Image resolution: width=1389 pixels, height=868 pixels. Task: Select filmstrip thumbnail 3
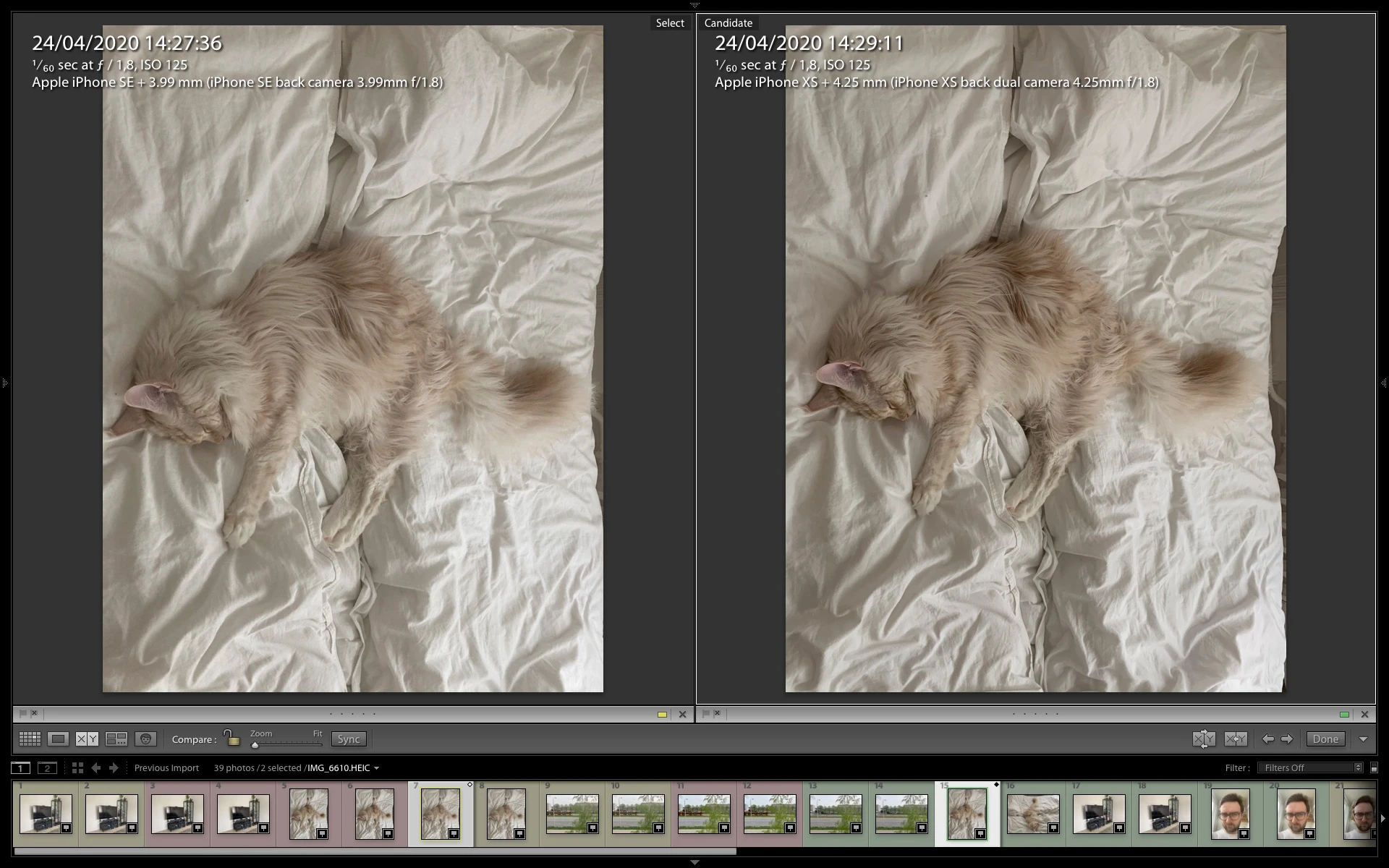tap(177, 814)
